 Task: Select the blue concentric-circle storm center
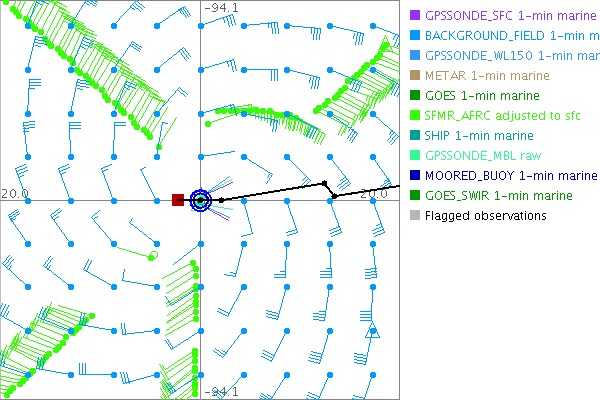click(200, 200)
